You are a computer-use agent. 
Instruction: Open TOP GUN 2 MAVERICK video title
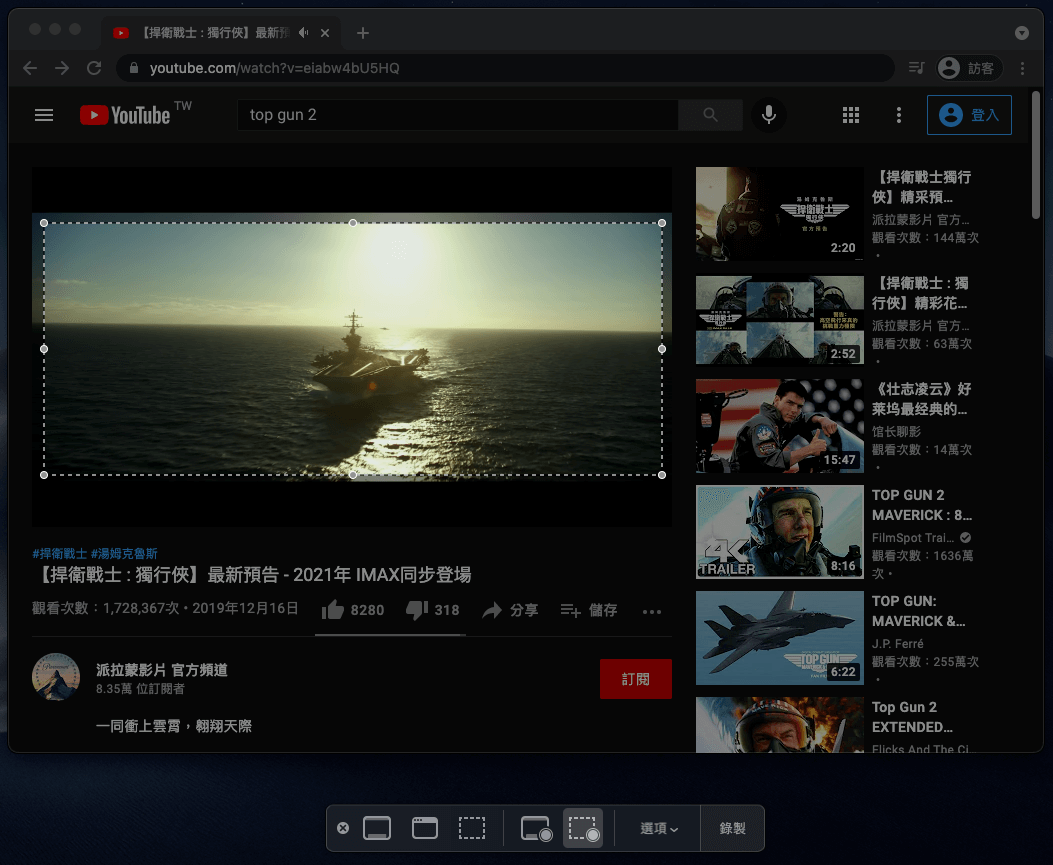point(921,505)
